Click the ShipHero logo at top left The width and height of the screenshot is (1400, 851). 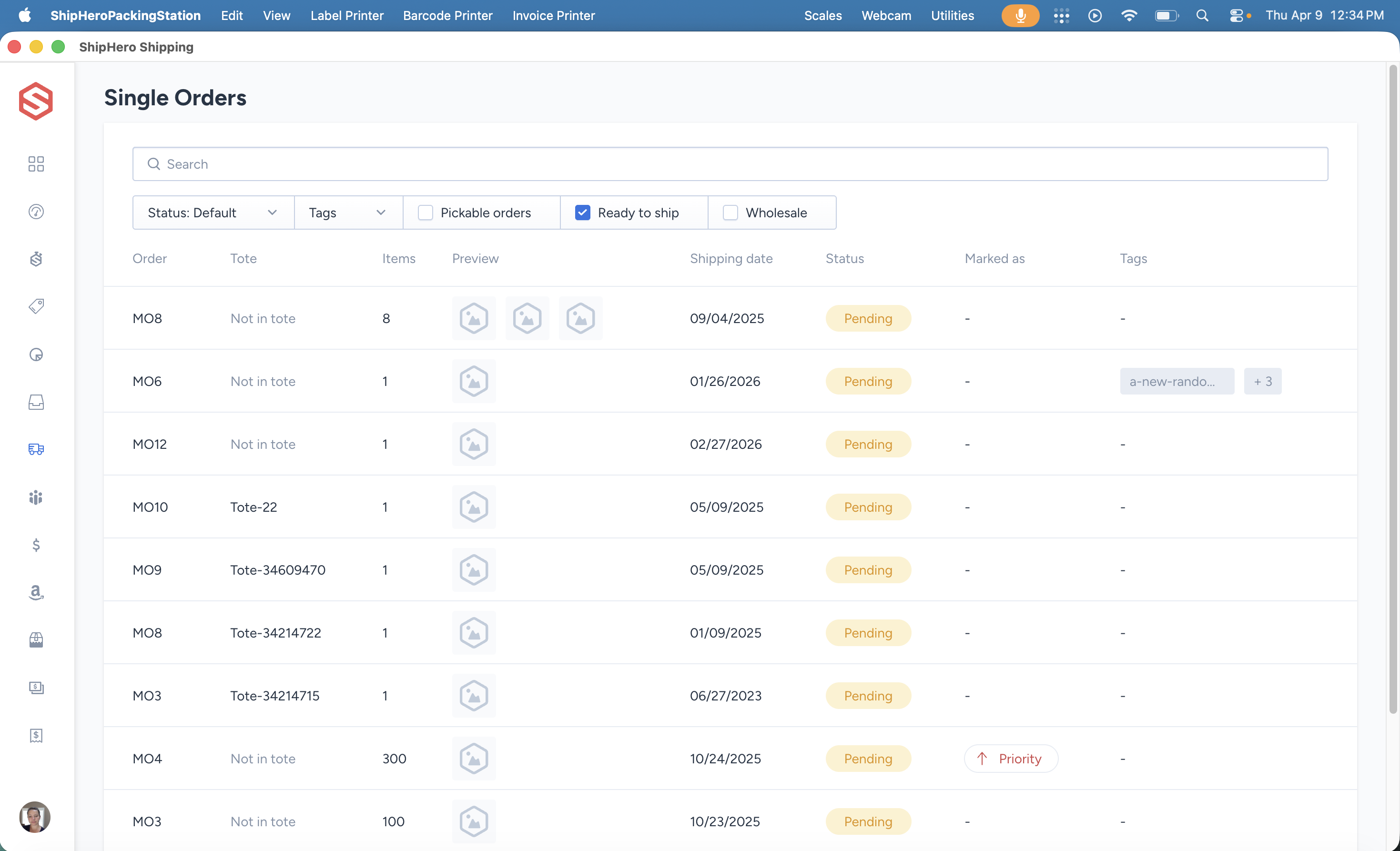(36, 101)
